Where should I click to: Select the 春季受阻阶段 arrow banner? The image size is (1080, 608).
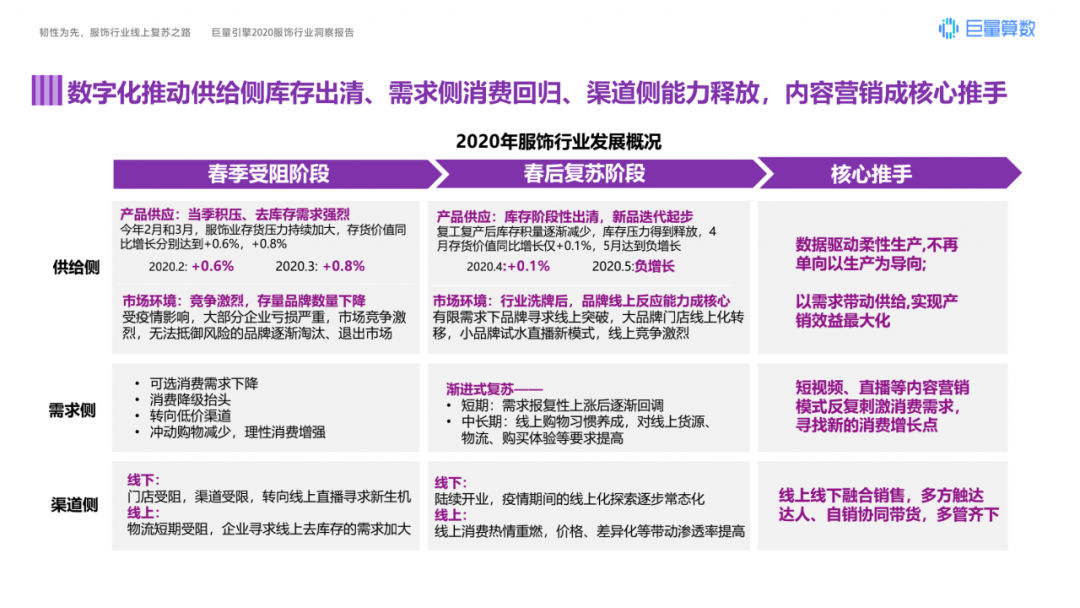pos(270,173)
